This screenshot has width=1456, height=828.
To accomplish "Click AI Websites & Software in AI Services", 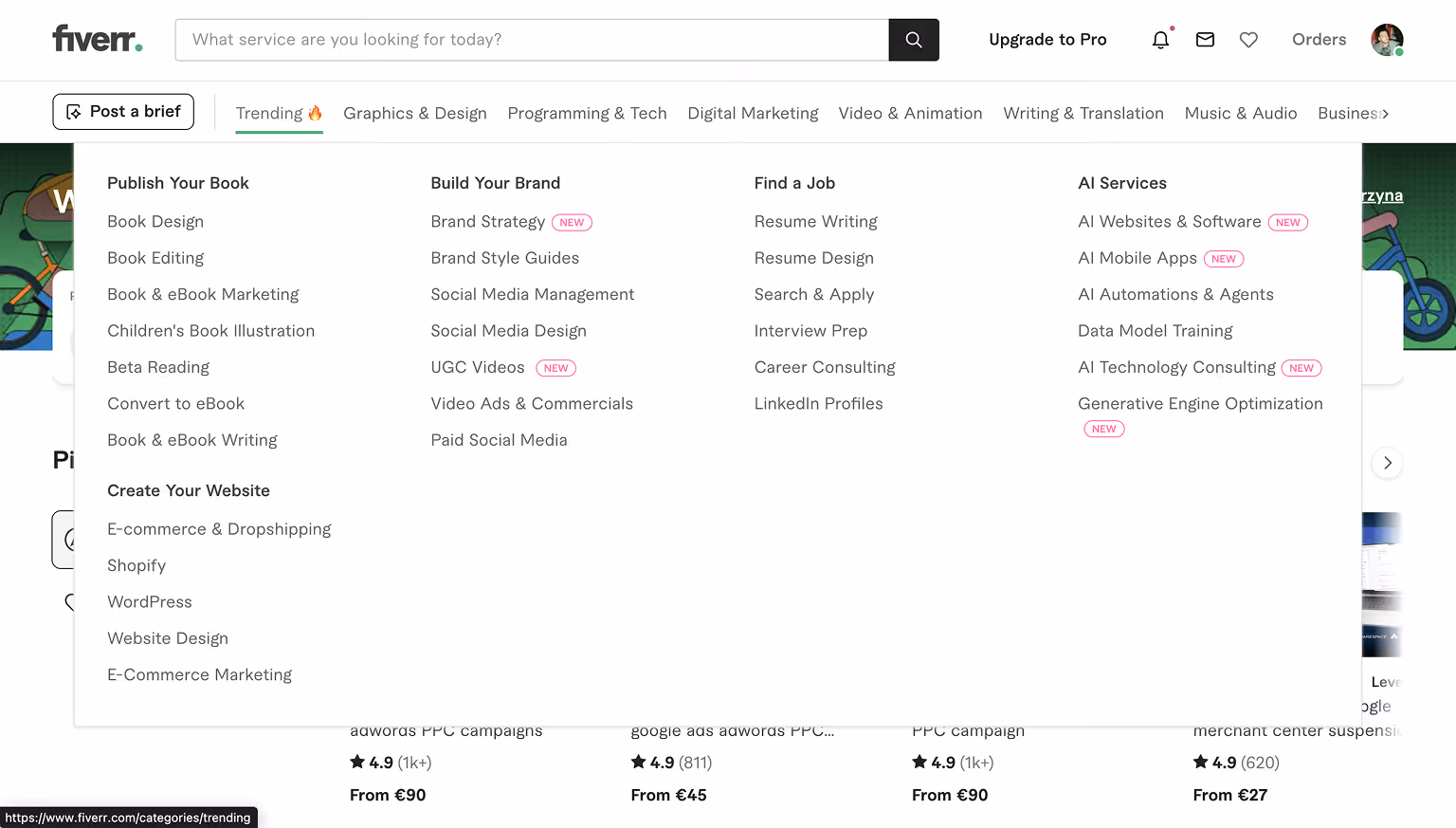I will pos(1169,221).
